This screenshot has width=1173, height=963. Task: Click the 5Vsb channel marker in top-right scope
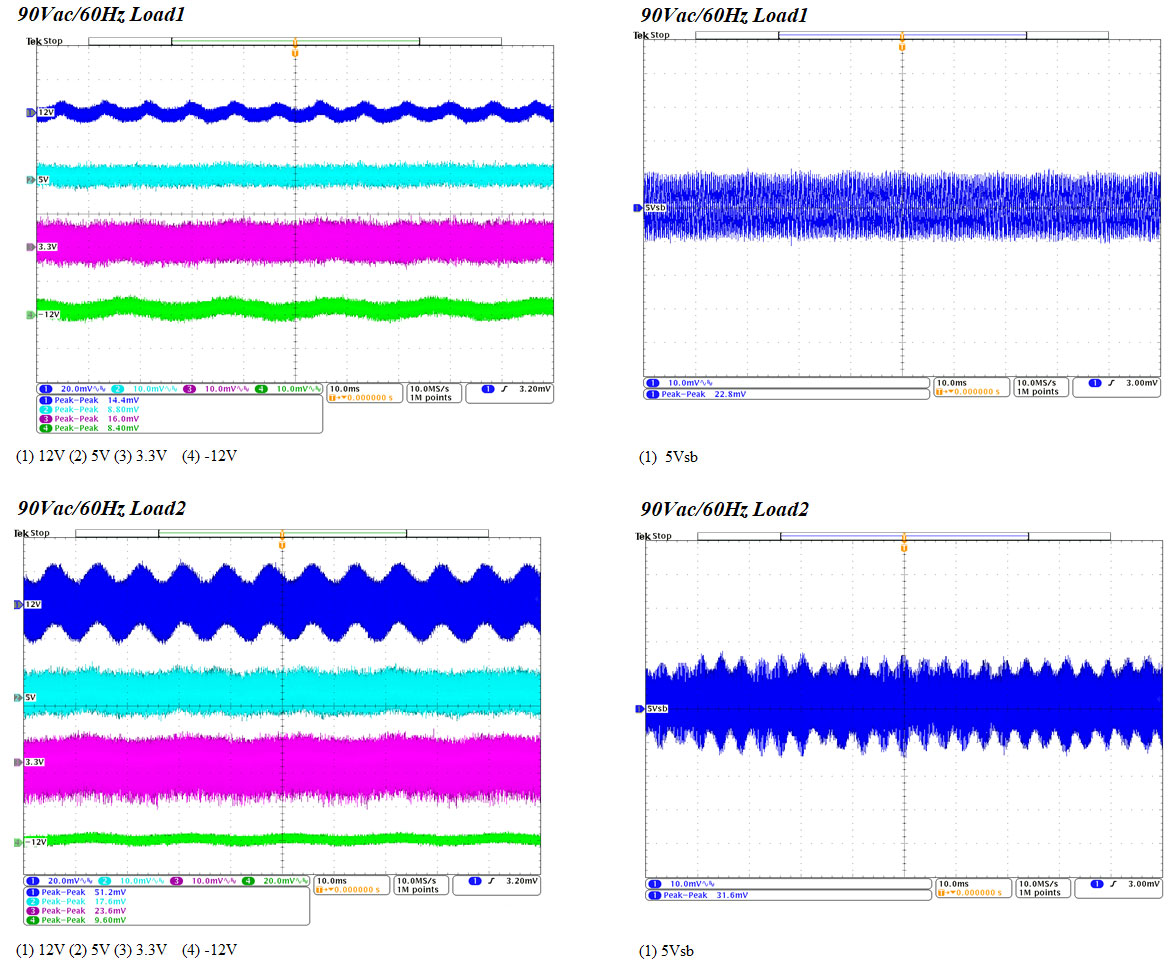pyautogui.click(x=655, y=208)
